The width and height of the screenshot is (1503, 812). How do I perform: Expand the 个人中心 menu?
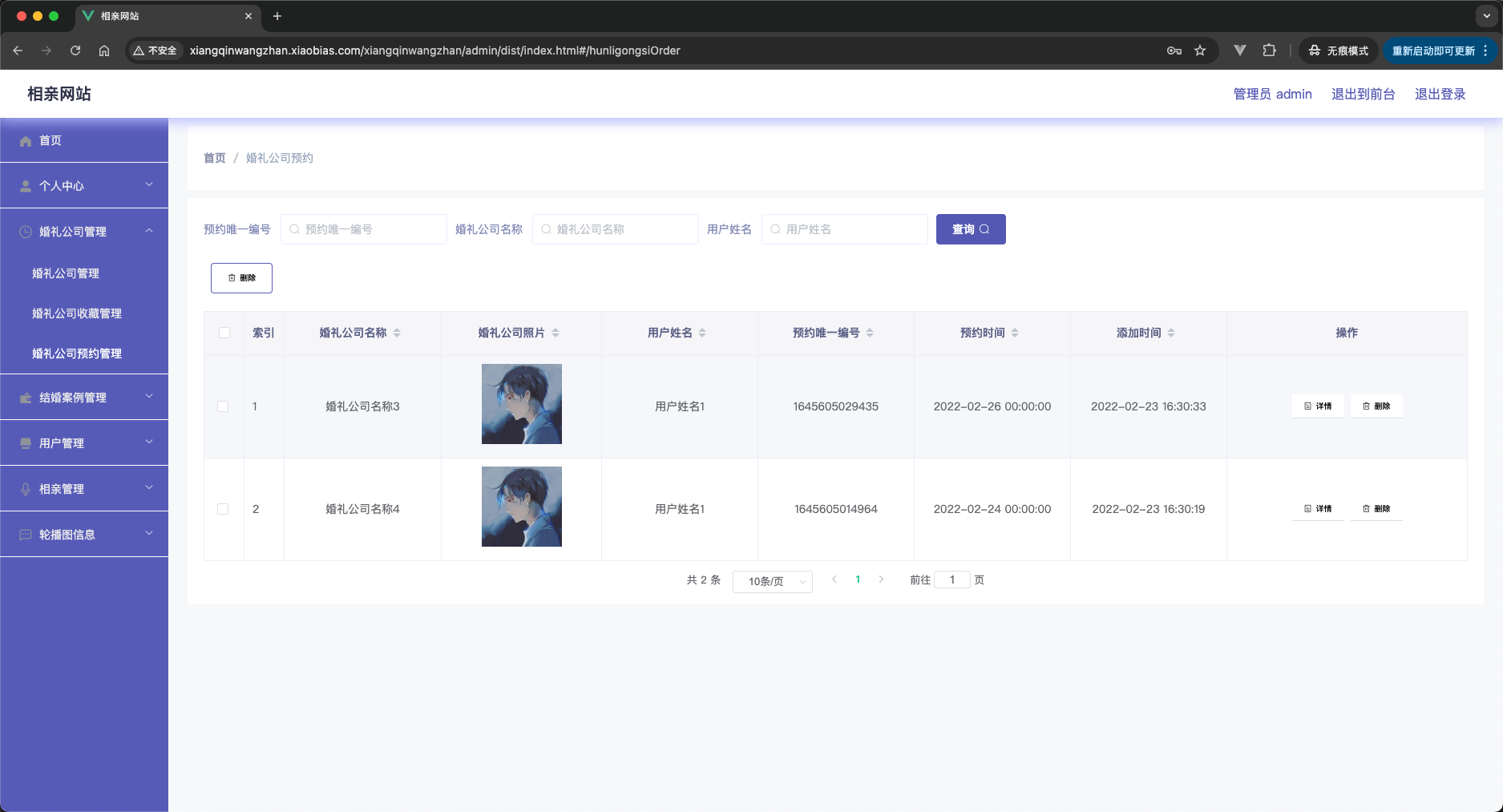(x=149, y=185)
